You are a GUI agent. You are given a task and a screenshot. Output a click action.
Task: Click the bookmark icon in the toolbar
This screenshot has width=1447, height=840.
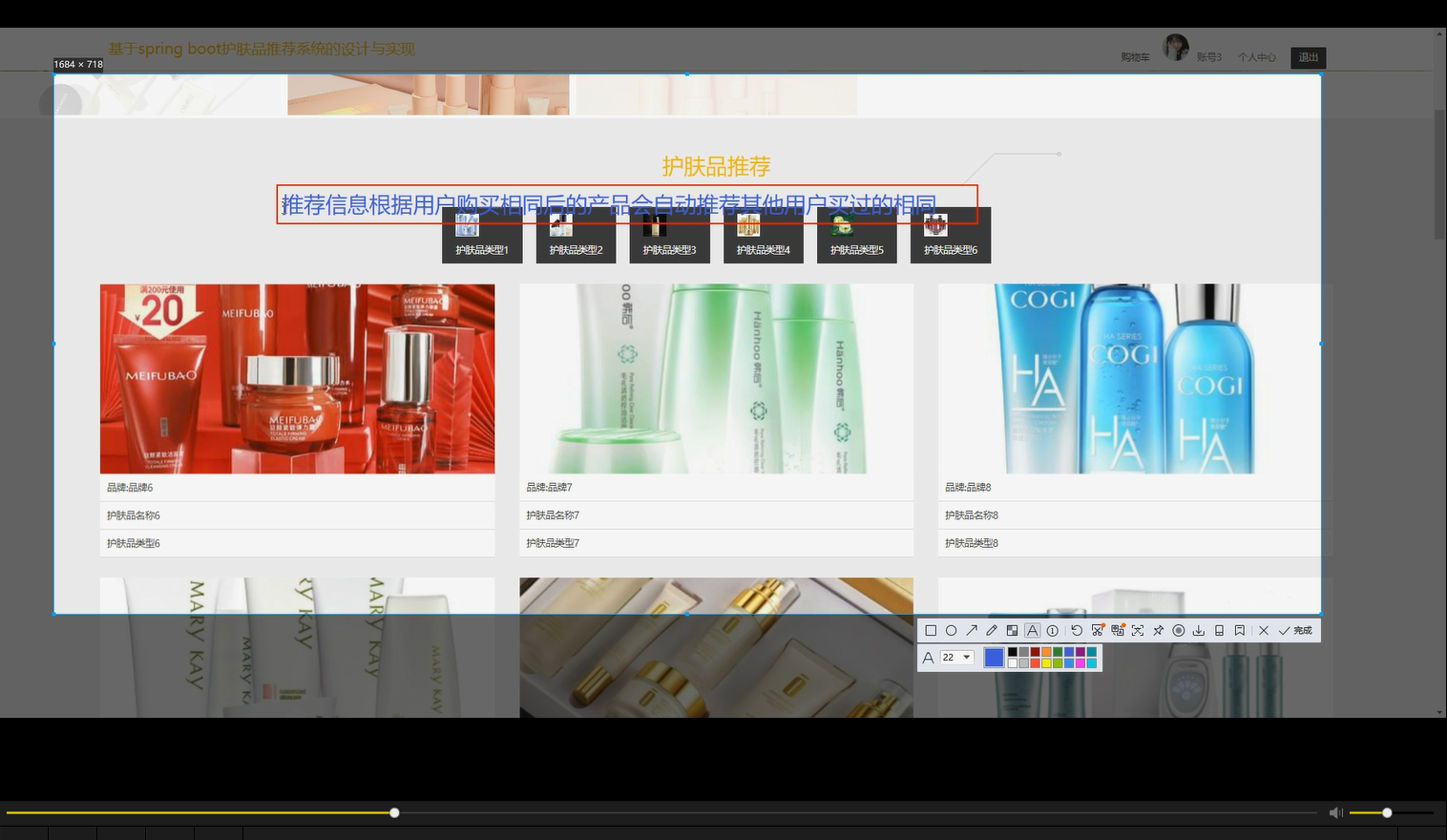pyautogui.click(x=1240, y=630)
